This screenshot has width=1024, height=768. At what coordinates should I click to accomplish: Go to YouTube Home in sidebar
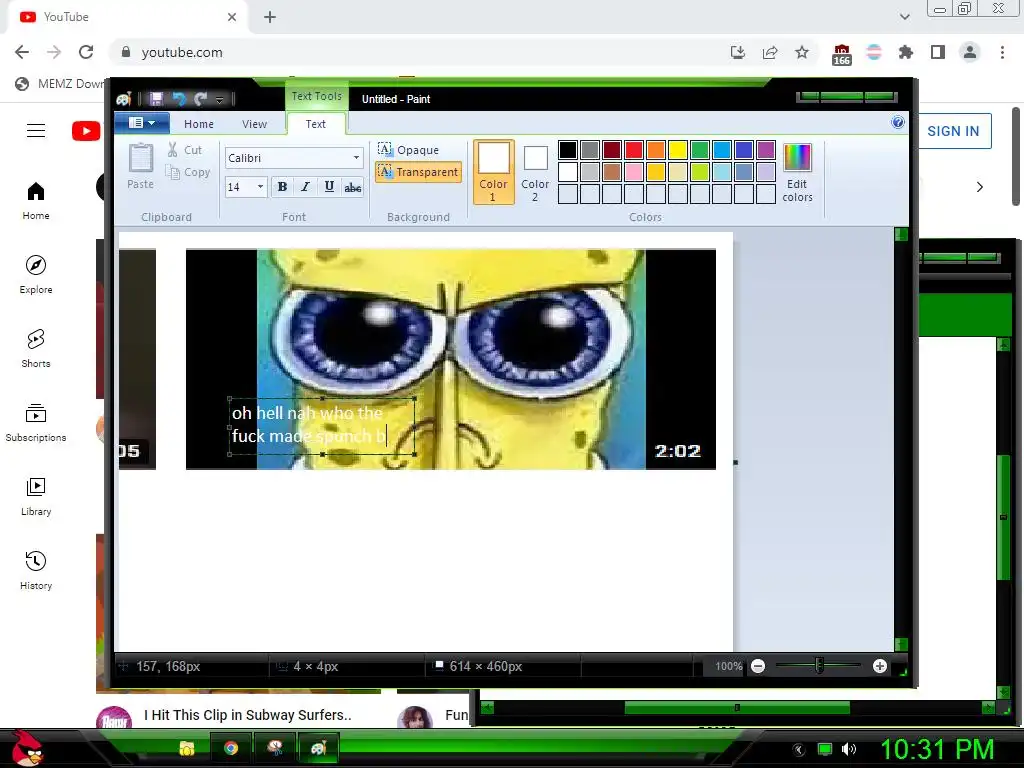(36, 200)
